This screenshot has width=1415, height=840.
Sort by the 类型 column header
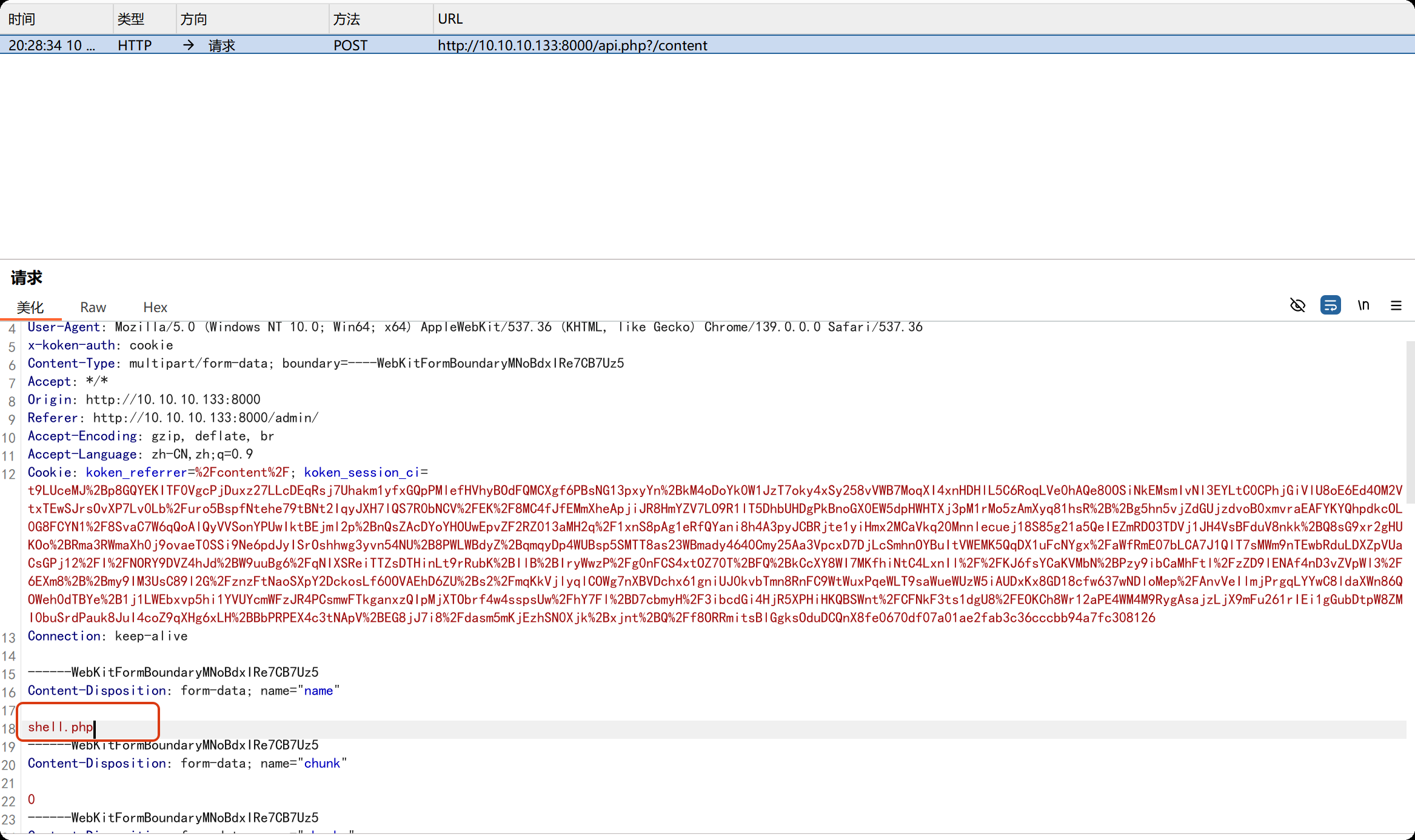click(130, 19)
